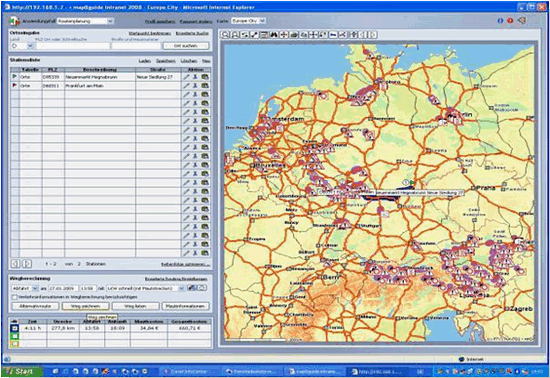Click vehicle profile icon next to LKW dropdown

(x=191, y=288)
